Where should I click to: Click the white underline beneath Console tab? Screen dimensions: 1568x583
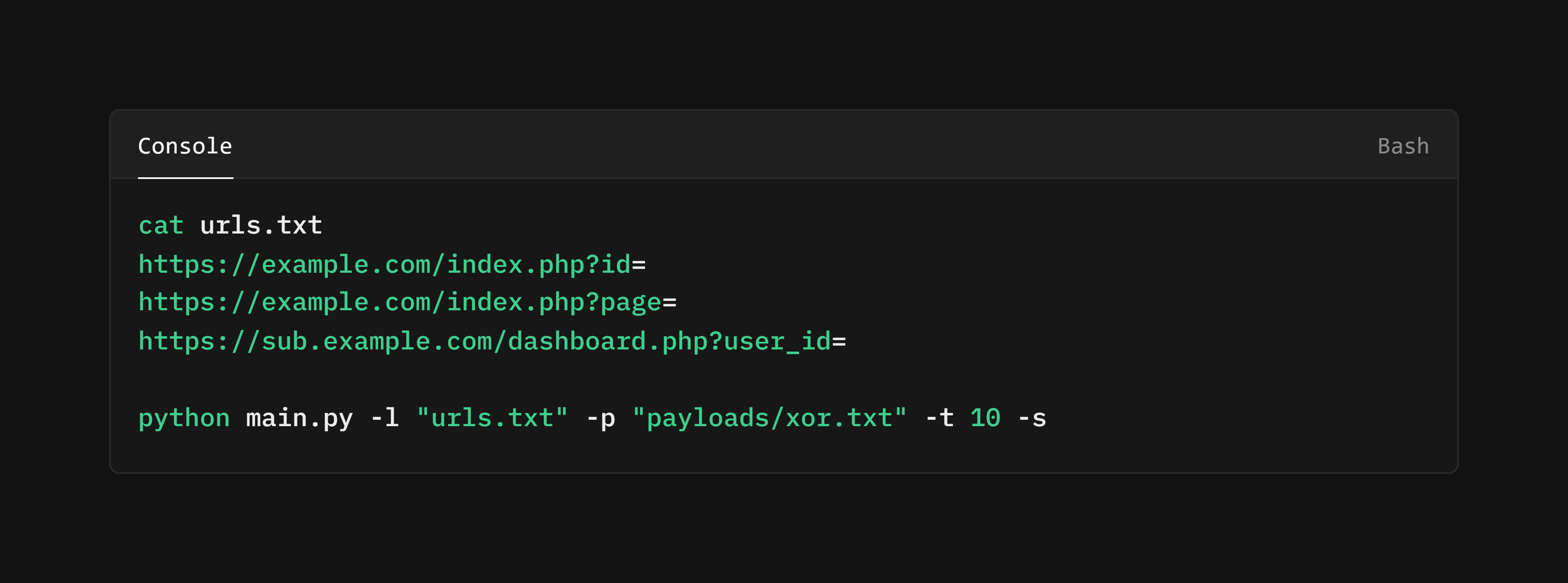pyautogui.click(x=186, y=178)
